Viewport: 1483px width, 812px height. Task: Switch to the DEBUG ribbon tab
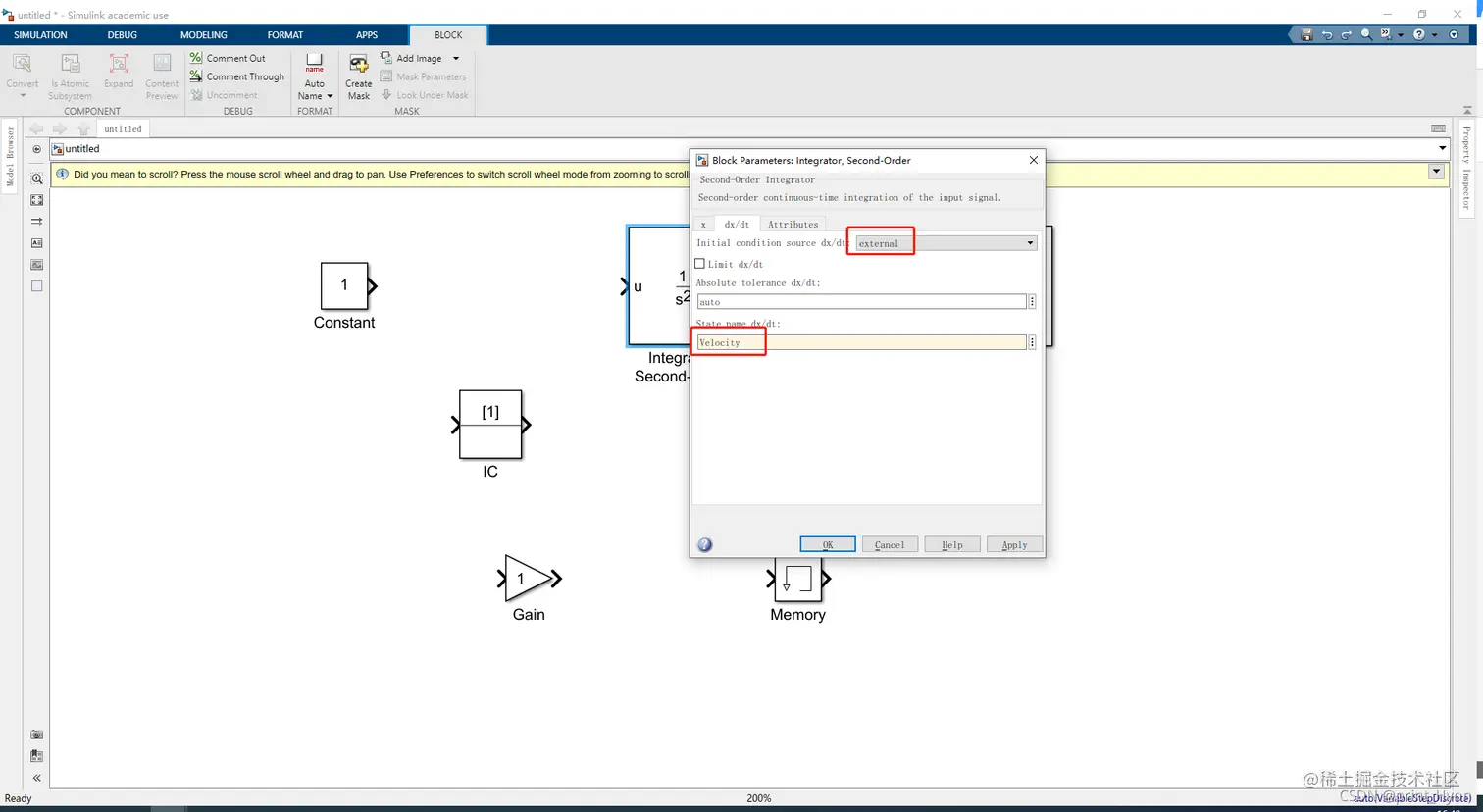(122, 34)
